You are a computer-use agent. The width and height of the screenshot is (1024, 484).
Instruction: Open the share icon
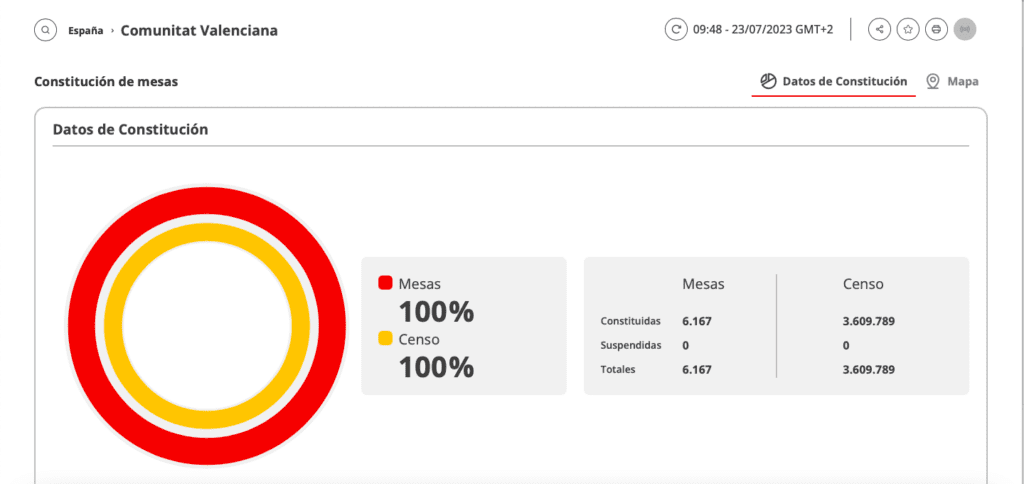[879, 29]
